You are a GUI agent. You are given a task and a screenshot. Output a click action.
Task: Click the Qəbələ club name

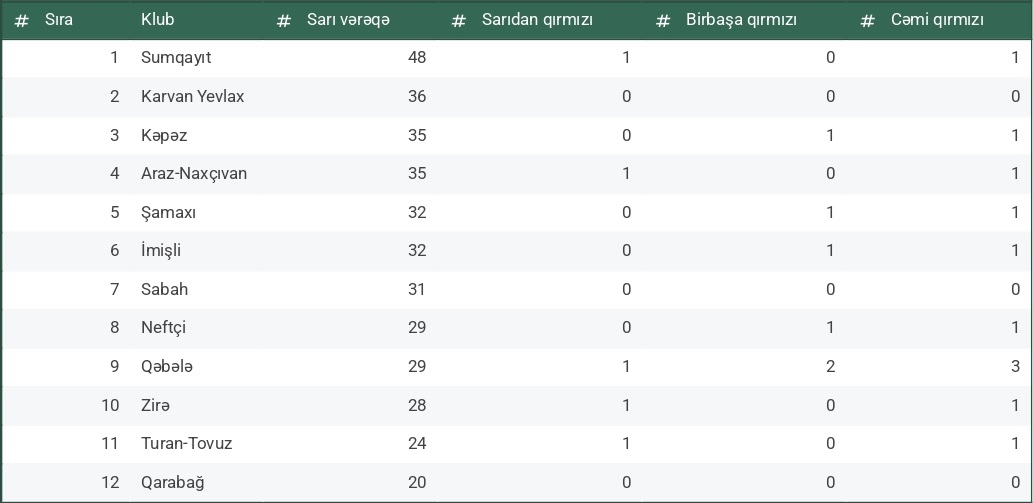(x=167, y=366)
